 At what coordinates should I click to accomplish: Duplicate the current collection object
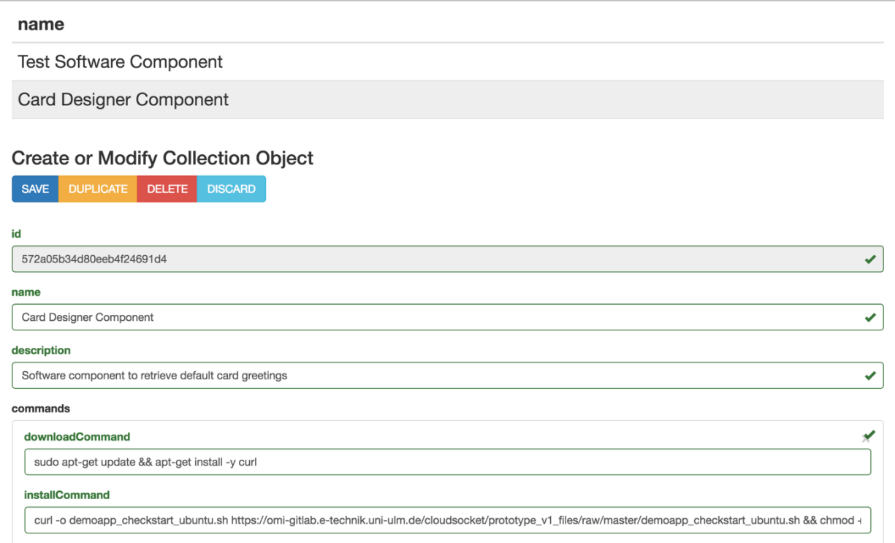pyautogui.click(x=98, y=189)
